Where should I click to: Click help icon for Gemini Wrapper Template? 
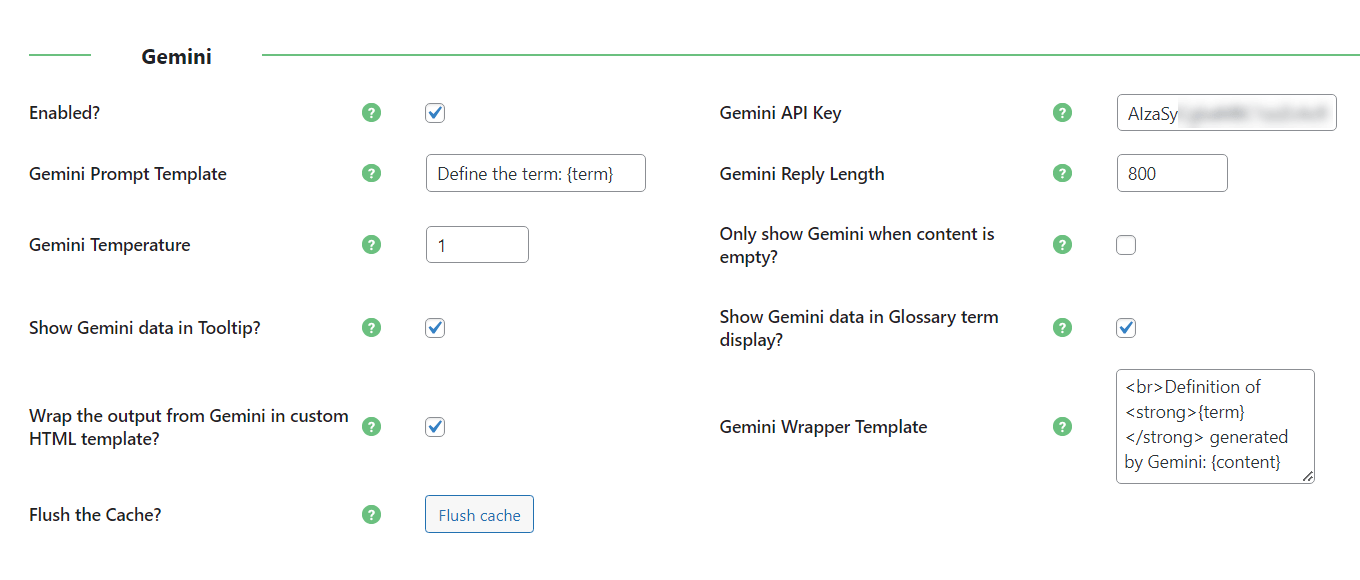pyautogui.click(x=1063, y=427)
